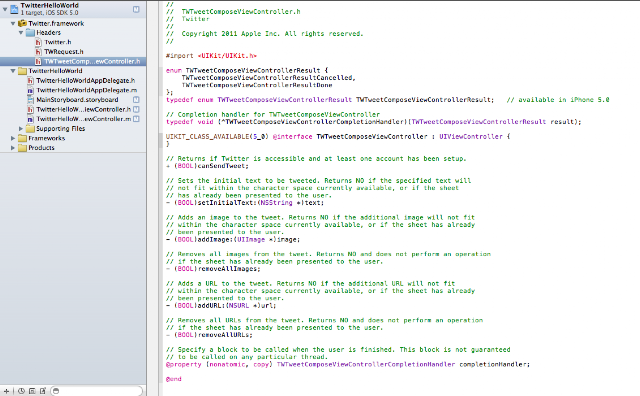Click the TwitterHelloWorld yellow folder icon
Screen dimensions: 640x396
coord(22,71)
